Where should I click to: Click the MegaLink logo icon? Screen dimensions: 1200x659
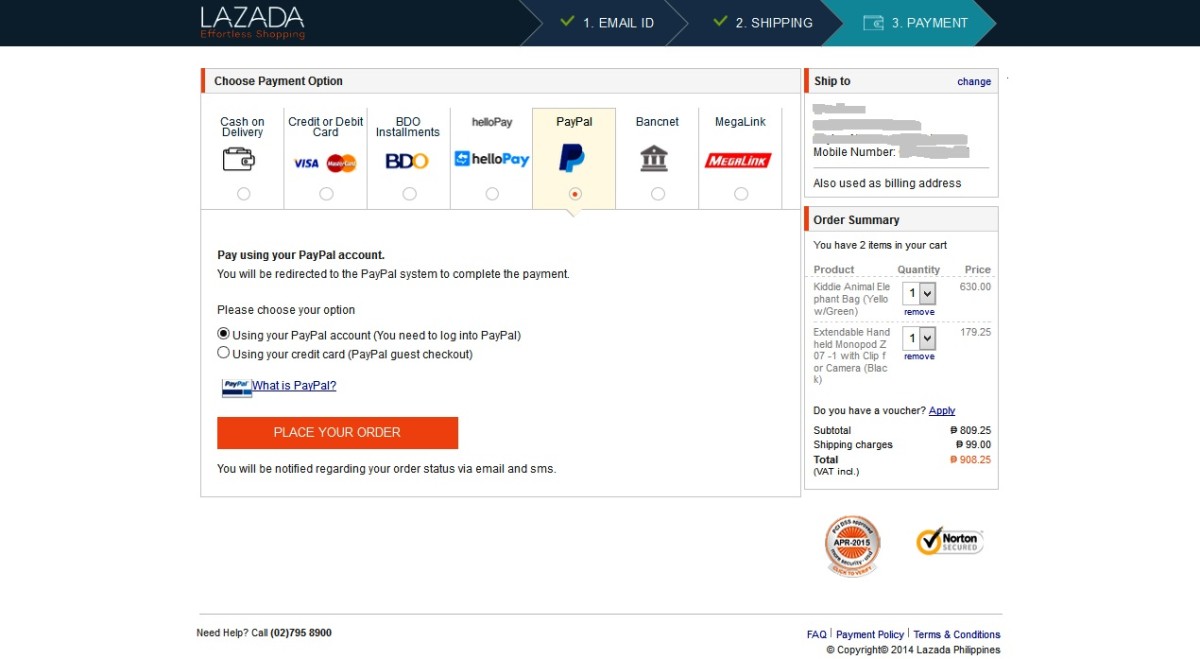[738, 160]
